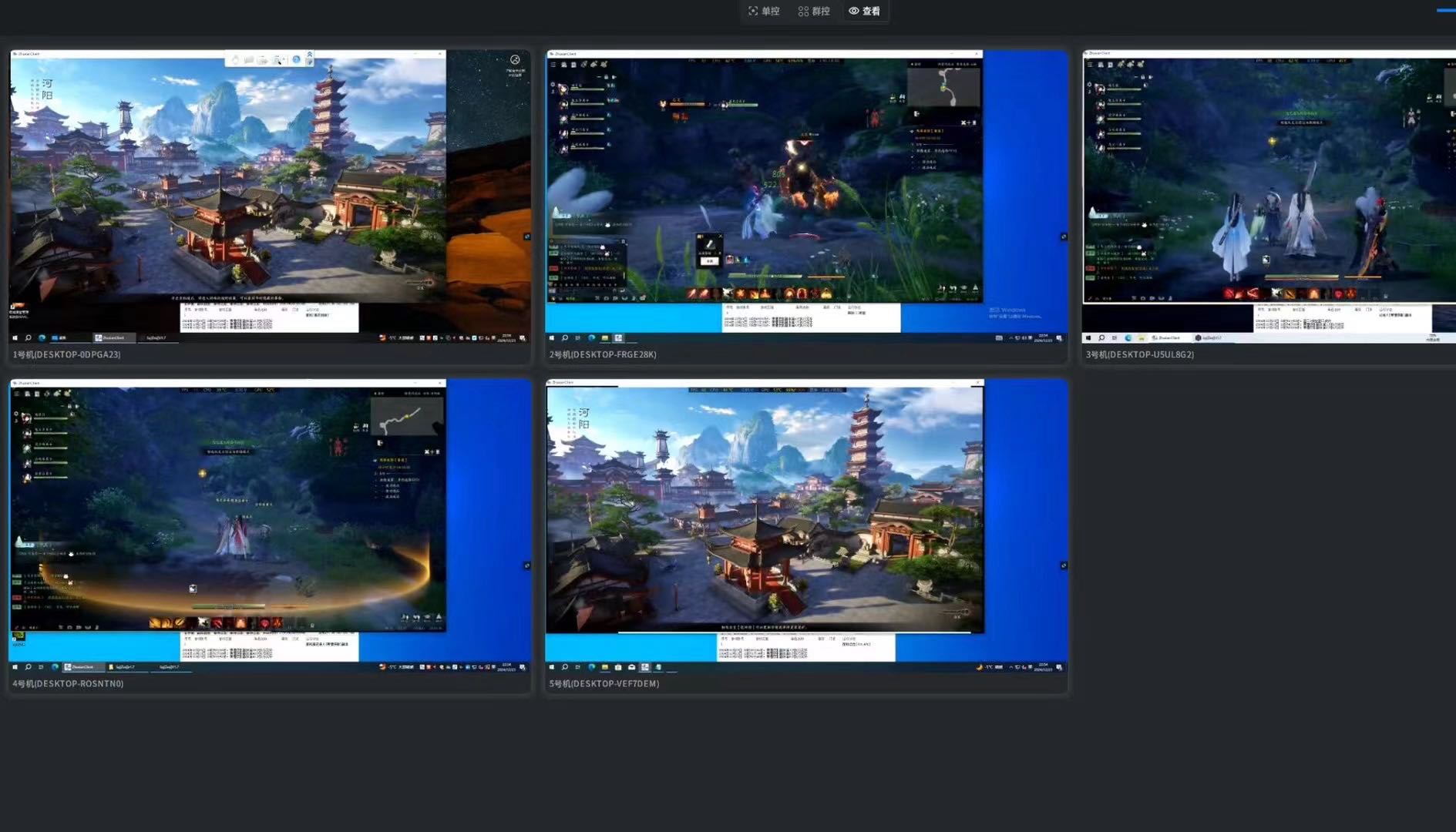1456x832 pixels.
Task: Click the expand icon on 4号机 panel edge
Action: 527,565
